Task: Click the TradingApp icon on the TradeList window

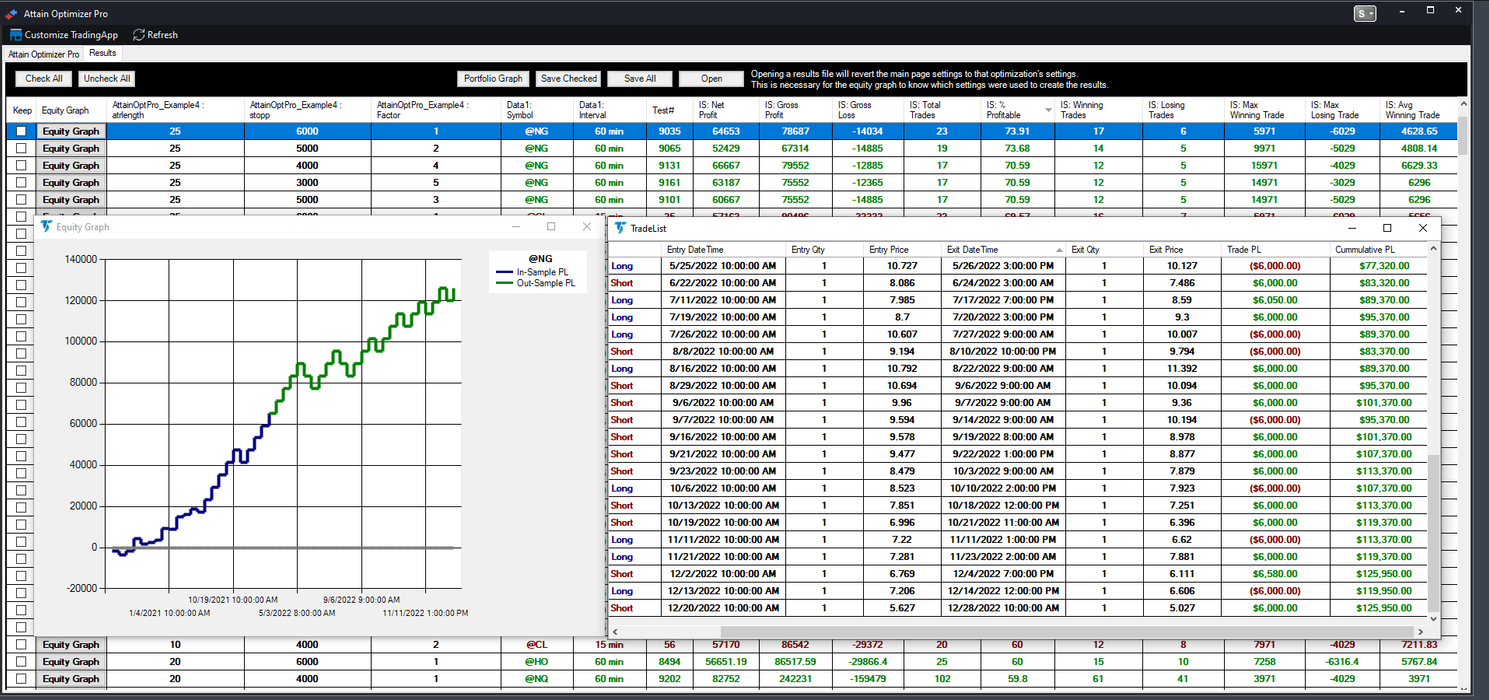Action: [x=620, y=228]
